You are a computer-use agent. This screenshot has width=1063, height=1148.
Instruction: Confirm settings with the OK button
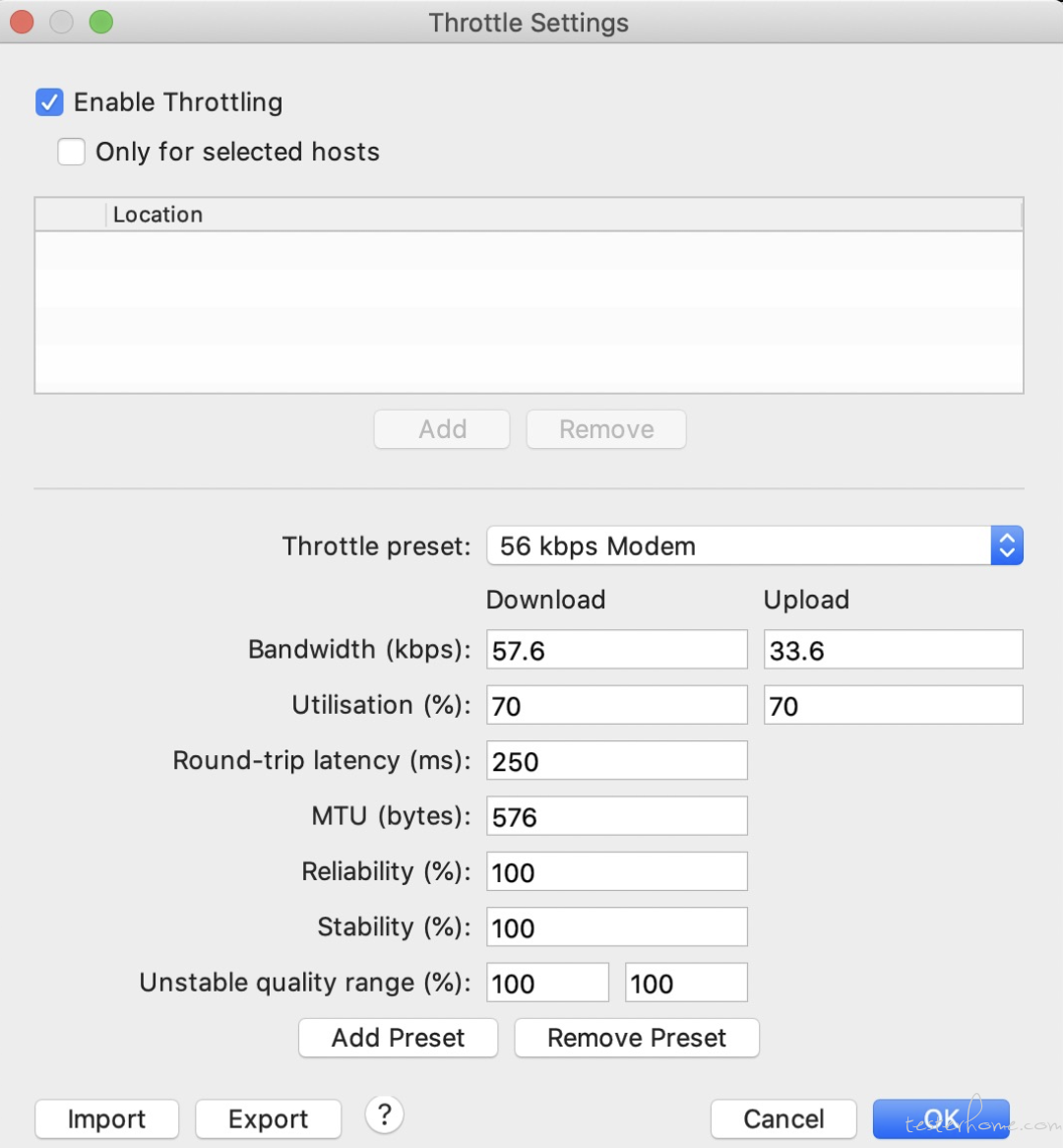tap(940, 1118)
